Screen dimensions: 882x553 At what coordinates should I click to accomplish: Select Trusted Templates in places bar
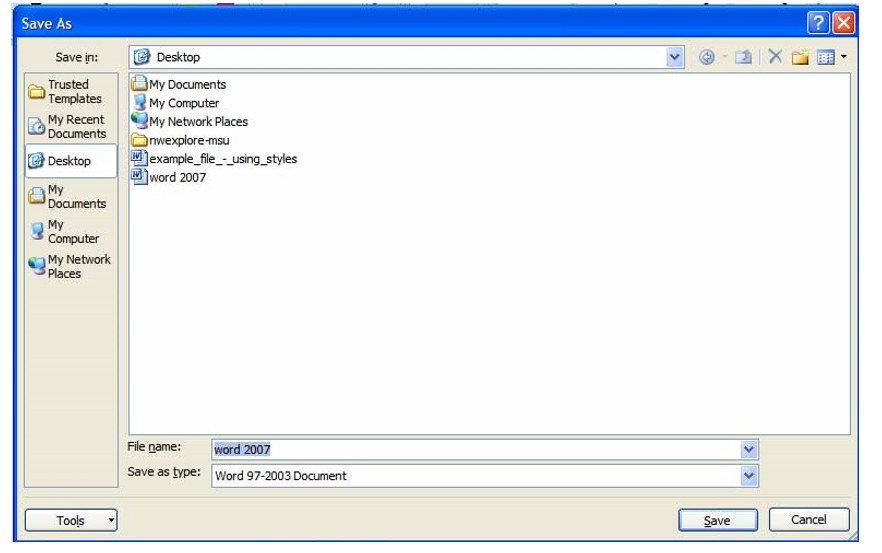[71, 91]
